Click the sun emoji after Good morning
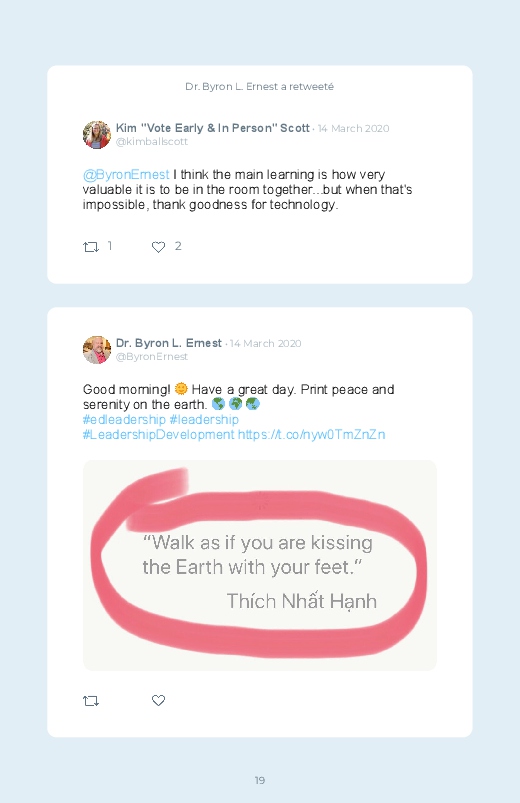This screenshot has width=520, height=803. pyautogui.click(x=181, y=389)
